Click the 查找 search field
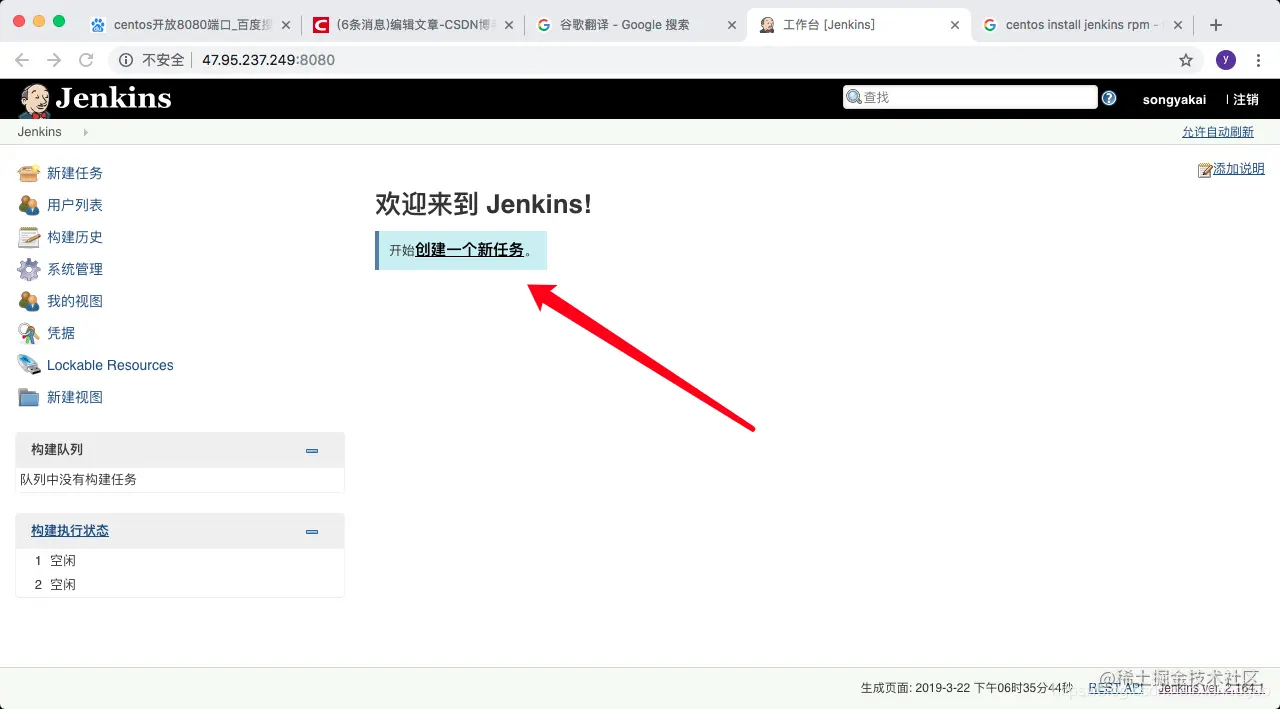 970,97
